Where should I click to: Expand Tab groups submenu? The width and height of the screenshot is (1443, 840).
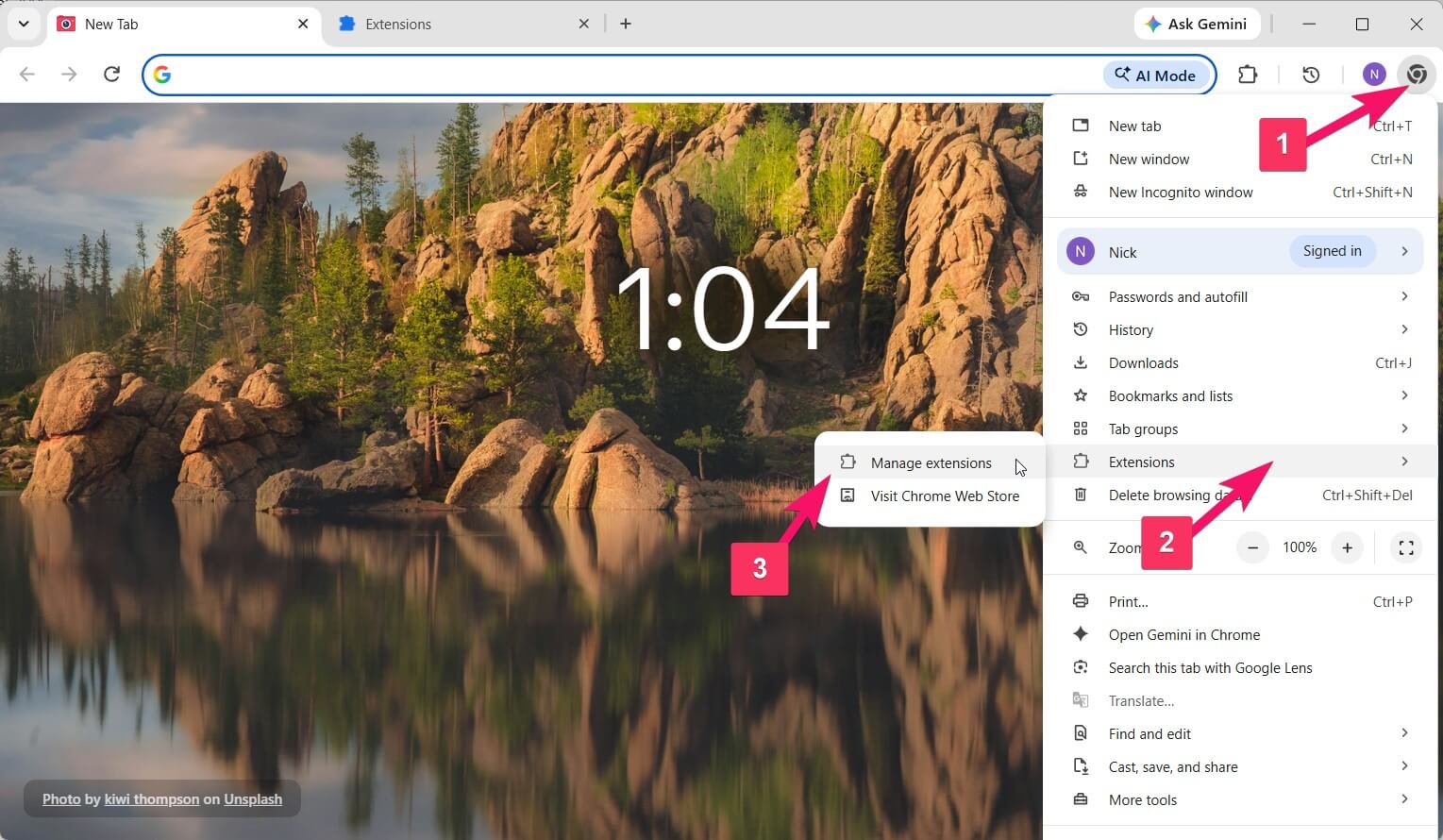tap(1240, 428)
